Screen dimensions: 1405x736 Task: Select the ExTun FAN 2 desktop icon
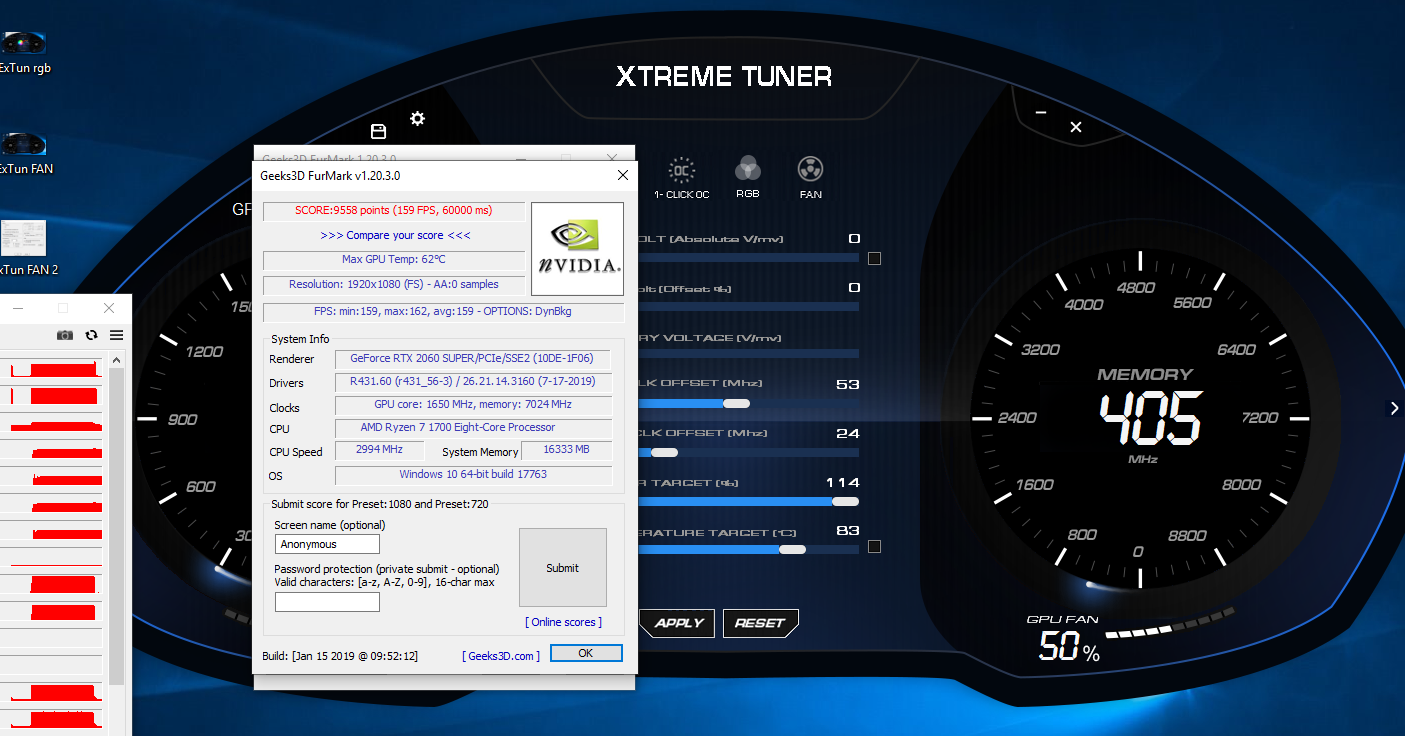click(26, 248)
